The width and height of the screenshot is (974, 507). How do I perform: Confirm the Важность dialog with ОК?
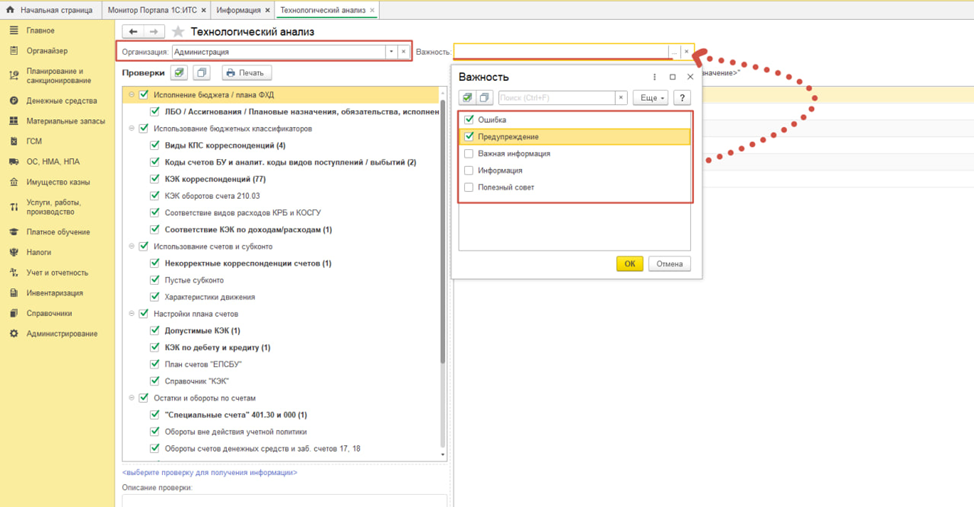(x=629, y=263)
